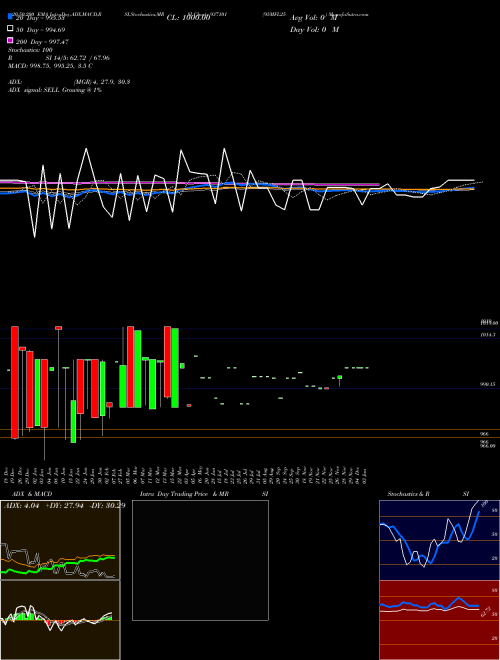500x660 pixels.
Task: Click the '-DY: 30.29' value in ADX panel
Action: (x=107, y=506)
